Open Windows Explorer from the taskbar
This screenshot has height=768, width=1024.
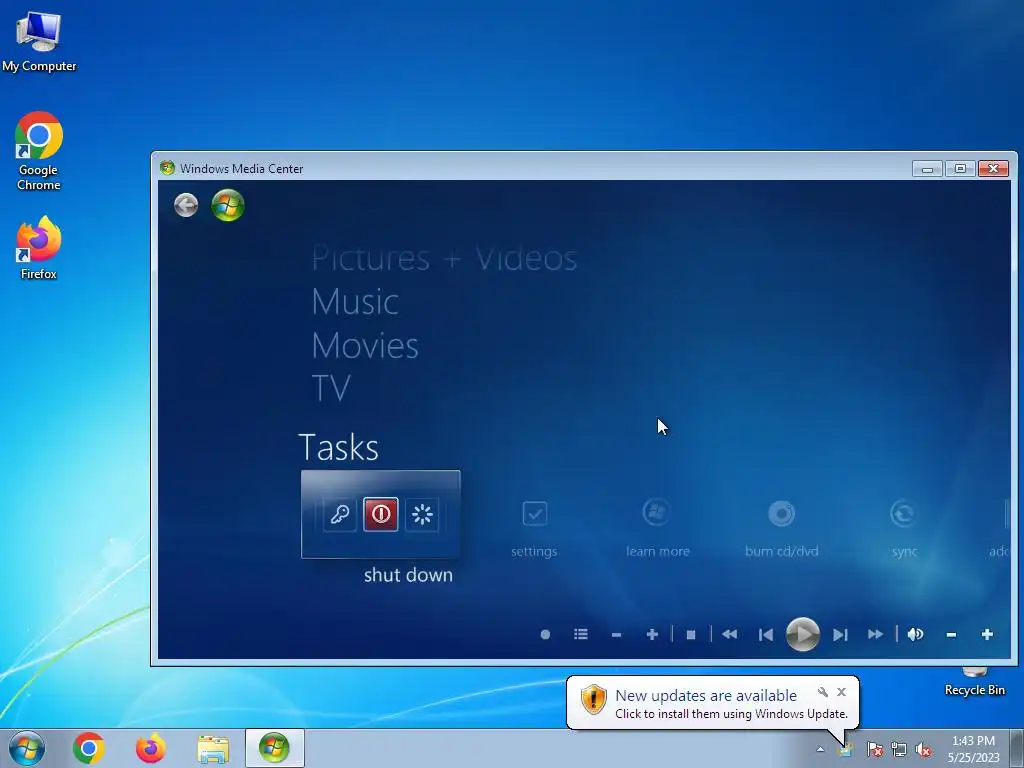click(x=213, y=748)
